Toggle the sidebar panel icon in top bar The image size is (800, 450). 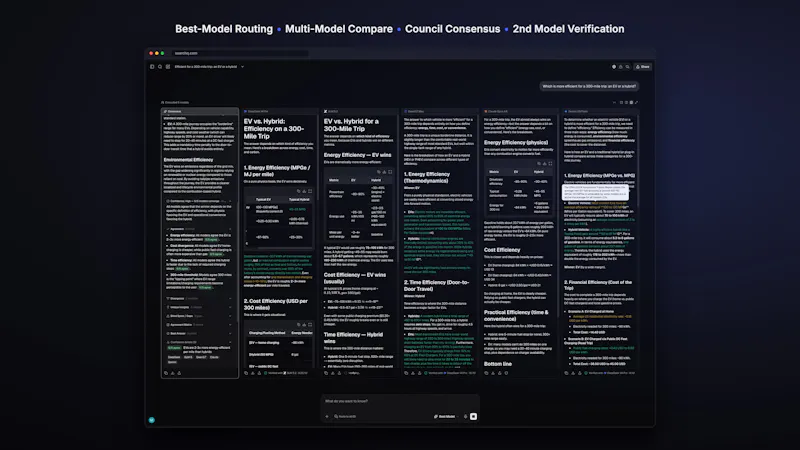point(152,67)
